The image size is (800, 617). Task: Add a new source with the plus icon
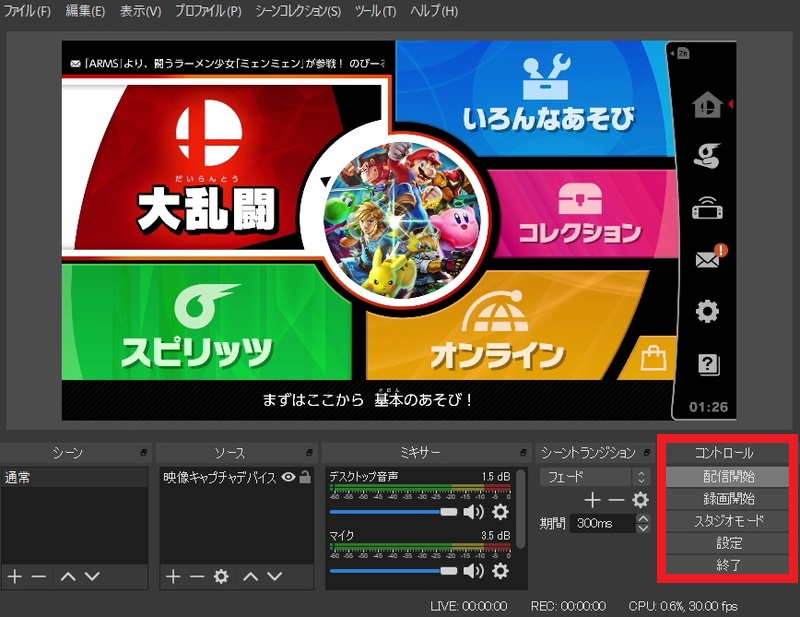click(x=173, y=577)
